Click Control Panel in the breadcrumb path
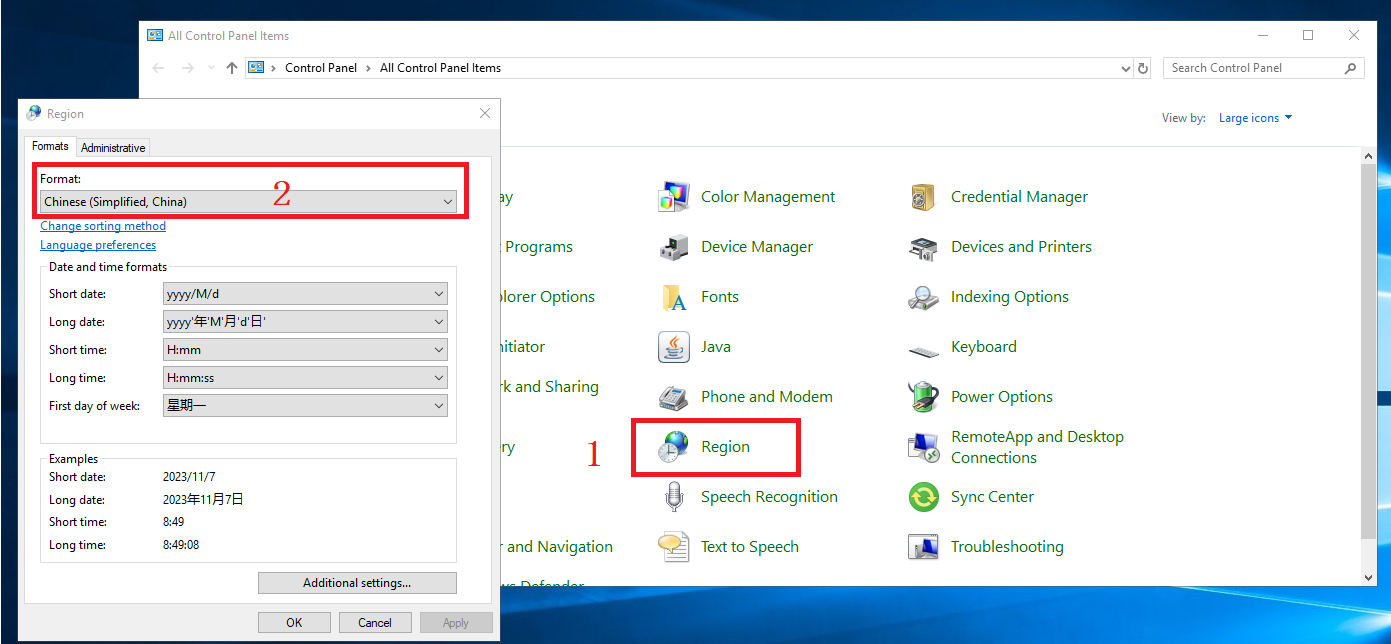Image resolution: width=1391 pixels, height=644 pixels. pyautogui.click(x=321, y=68)
